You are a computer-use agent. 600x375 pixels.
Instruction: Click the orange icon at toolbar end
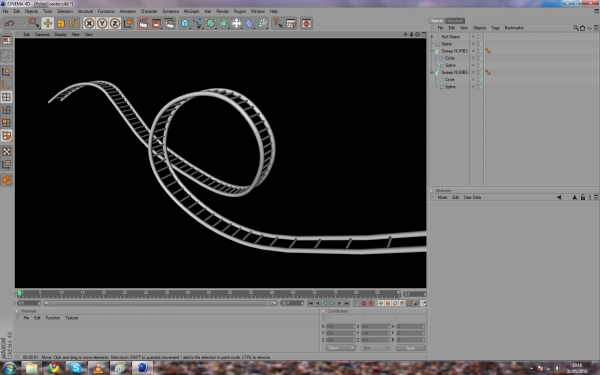(x=306, y=23)
